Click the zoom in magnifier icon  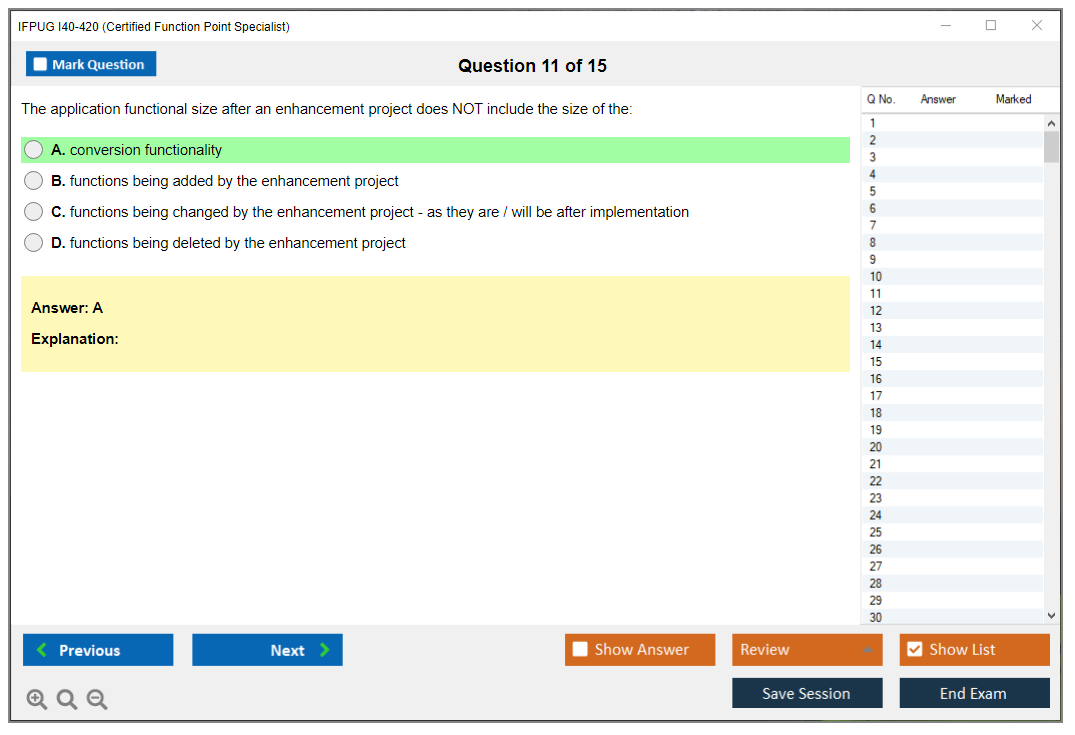tap(37, 700)
